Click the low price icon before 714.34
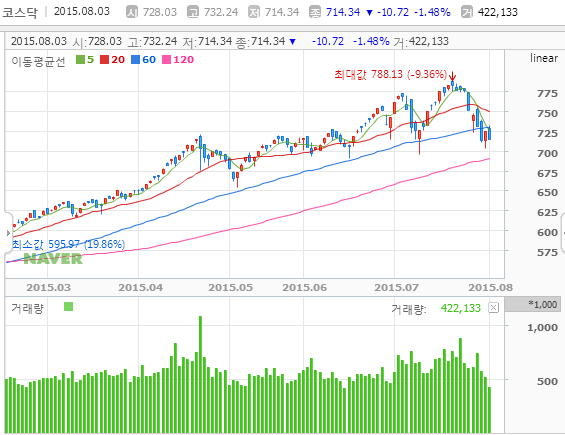The image size is (565, 435). [x=254, y=12]
